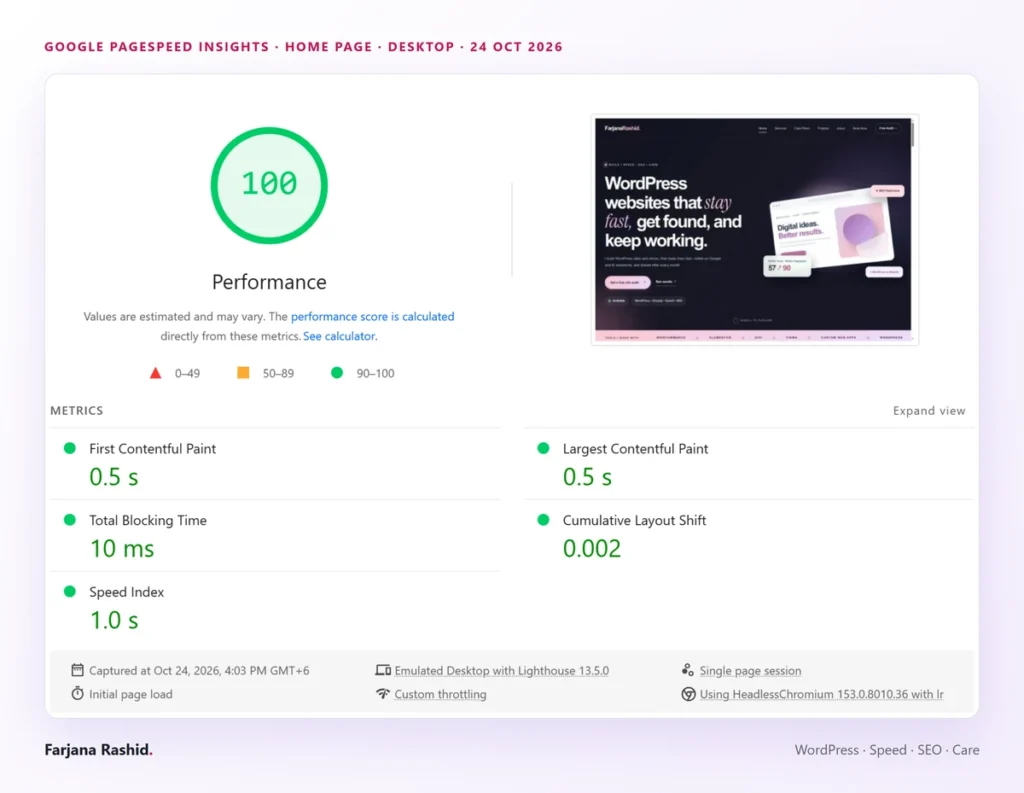1024x793 pixels.
Task: Click the green dot beside Speed Index
Action: tap(70, 592)
